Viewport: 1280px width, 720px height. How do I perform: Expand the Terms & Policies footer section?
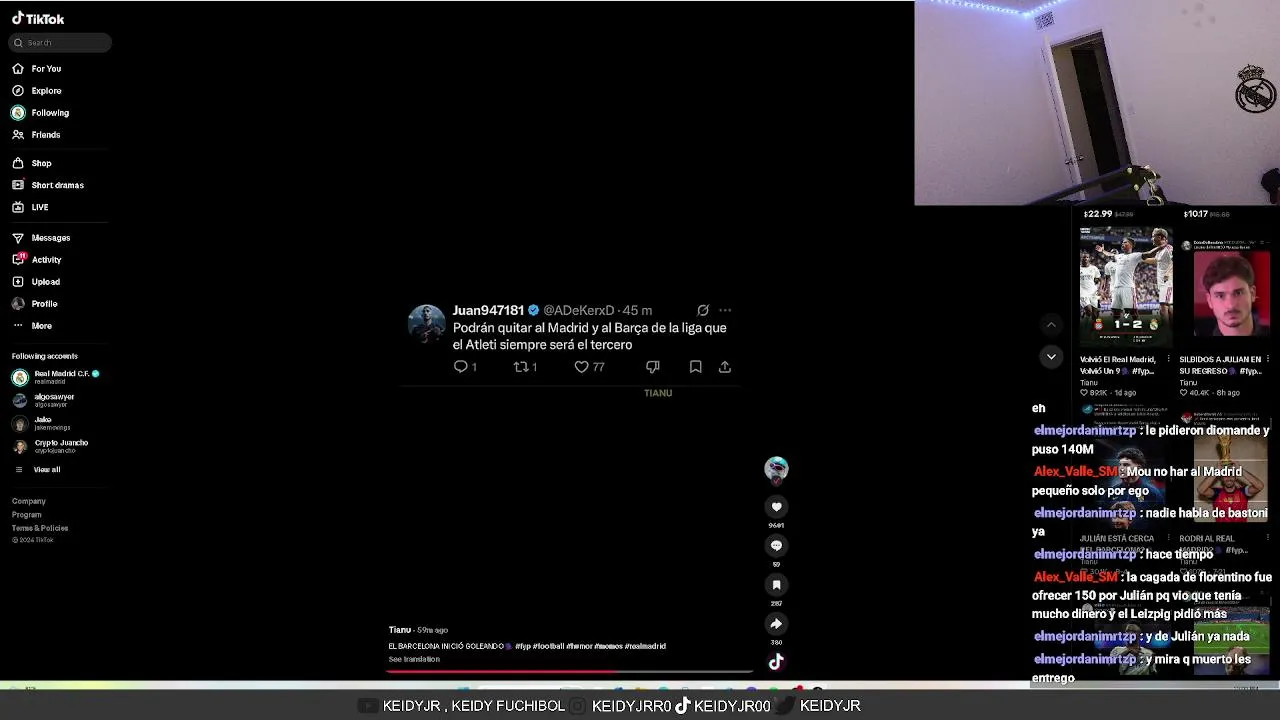[x=40, y=528]
